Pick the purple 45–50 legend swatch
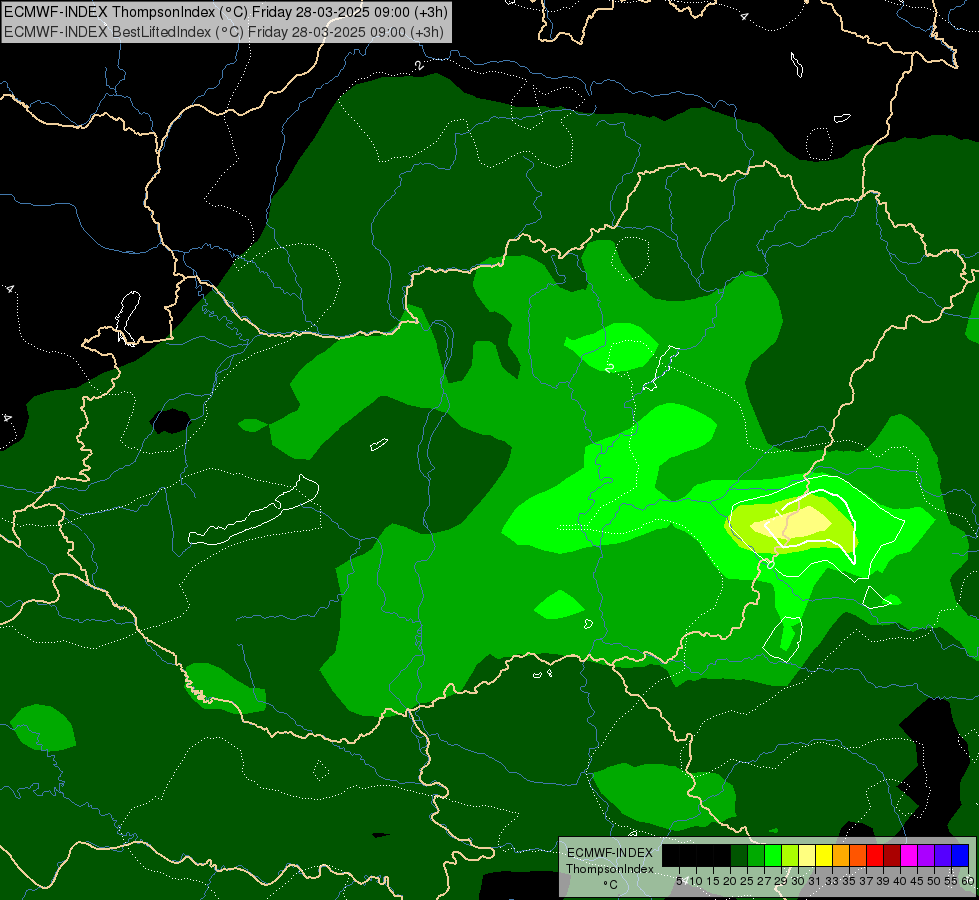This screenshot has width=979, height=900. (926, 855)
